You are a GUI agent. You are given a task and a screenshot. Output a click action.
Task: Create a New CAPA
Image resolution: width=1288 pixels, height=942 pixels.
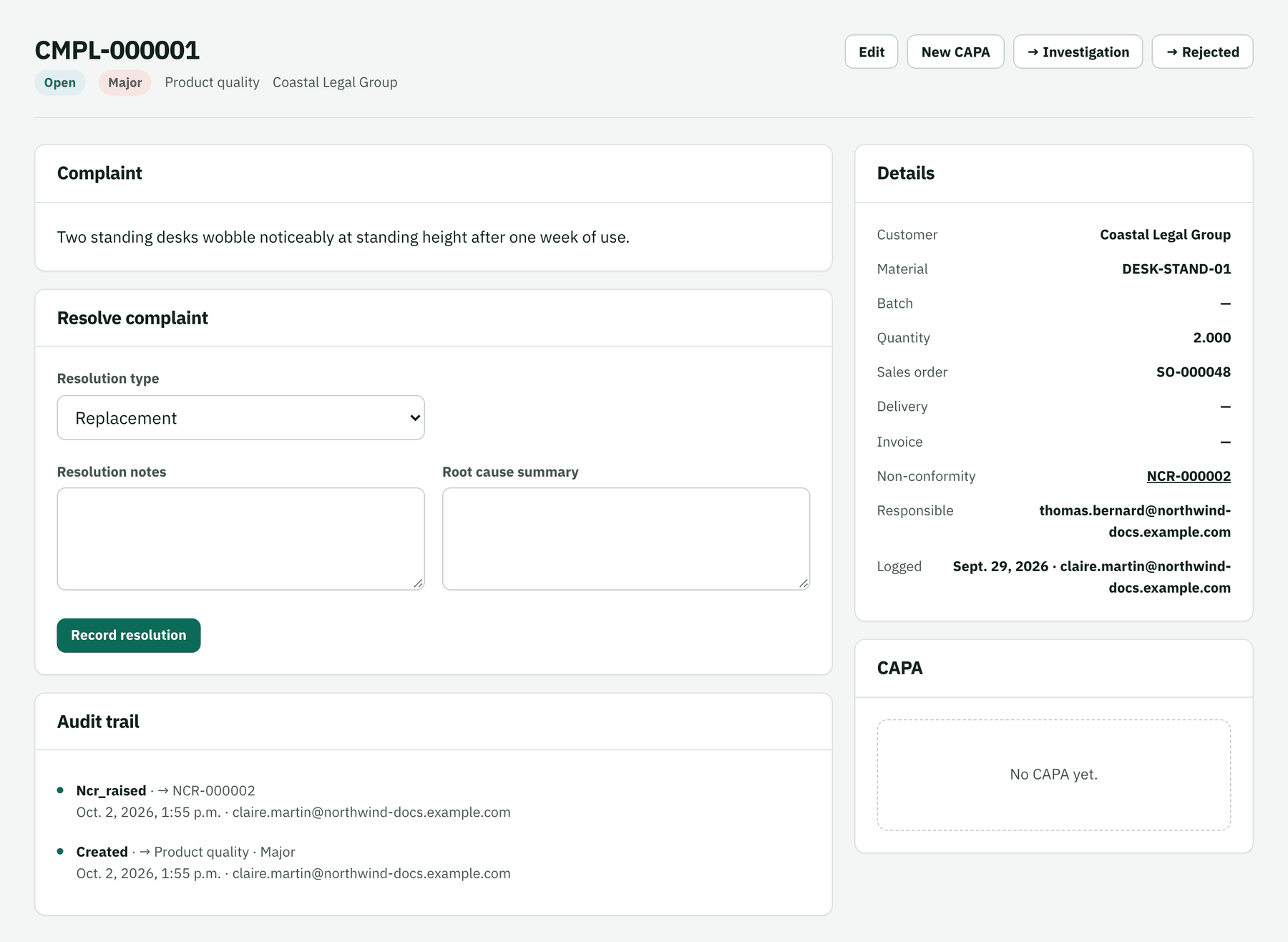tap(955, 52)
